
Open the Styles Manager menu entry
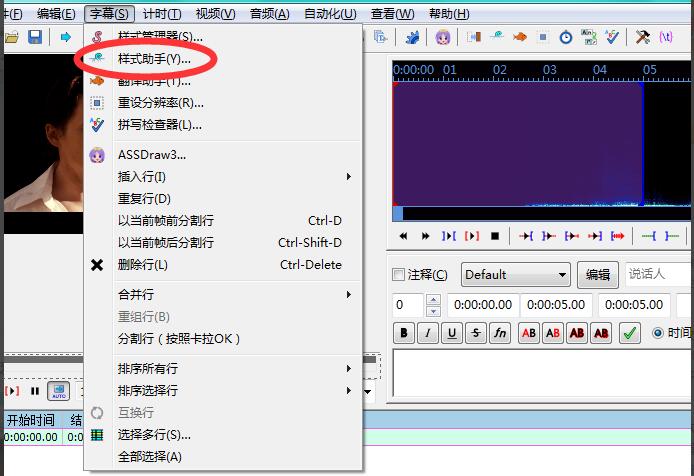(224, 36)
